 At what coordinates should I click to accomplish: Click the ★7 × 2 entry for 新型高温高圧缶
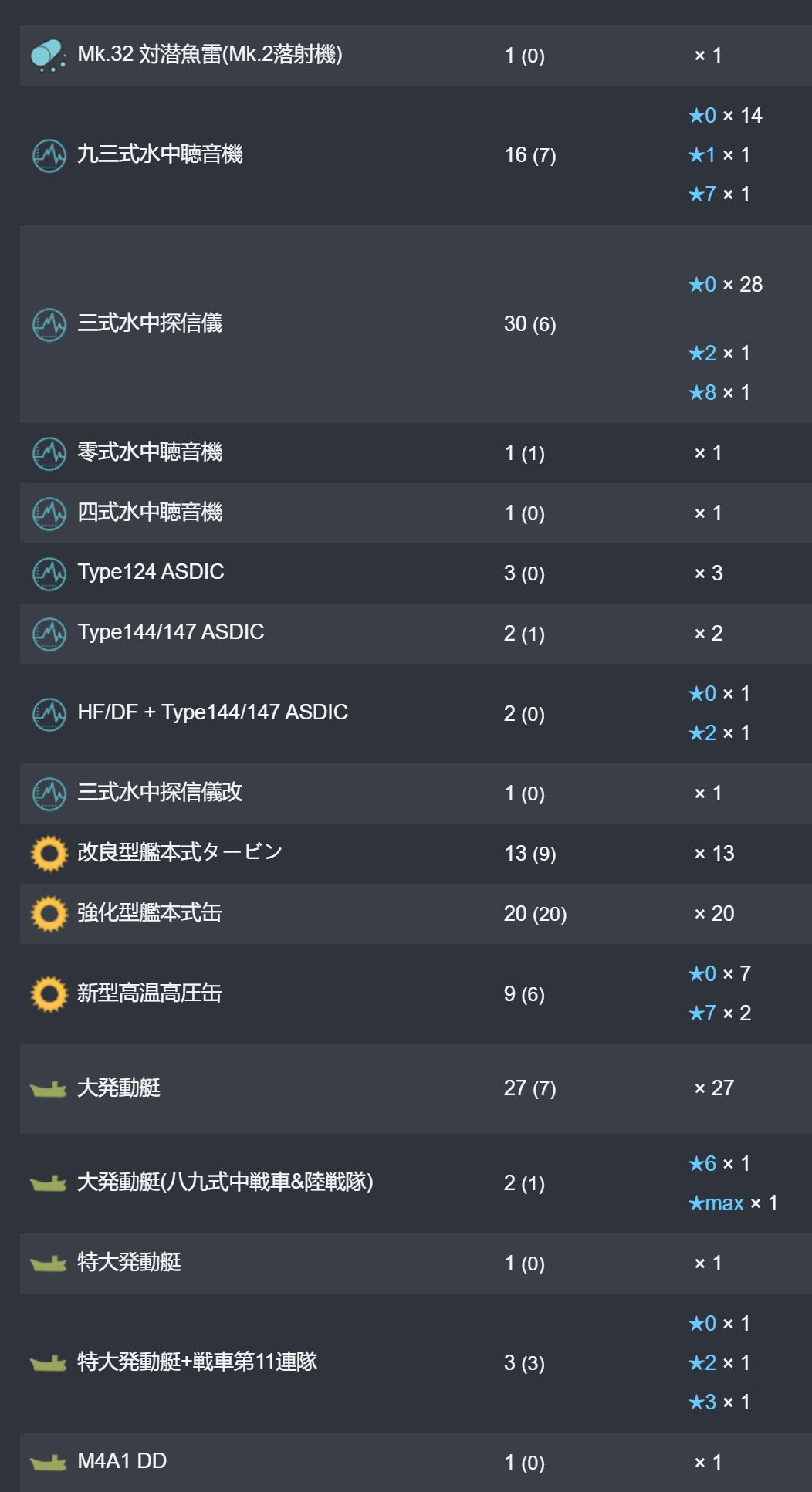pos(719,1013)
